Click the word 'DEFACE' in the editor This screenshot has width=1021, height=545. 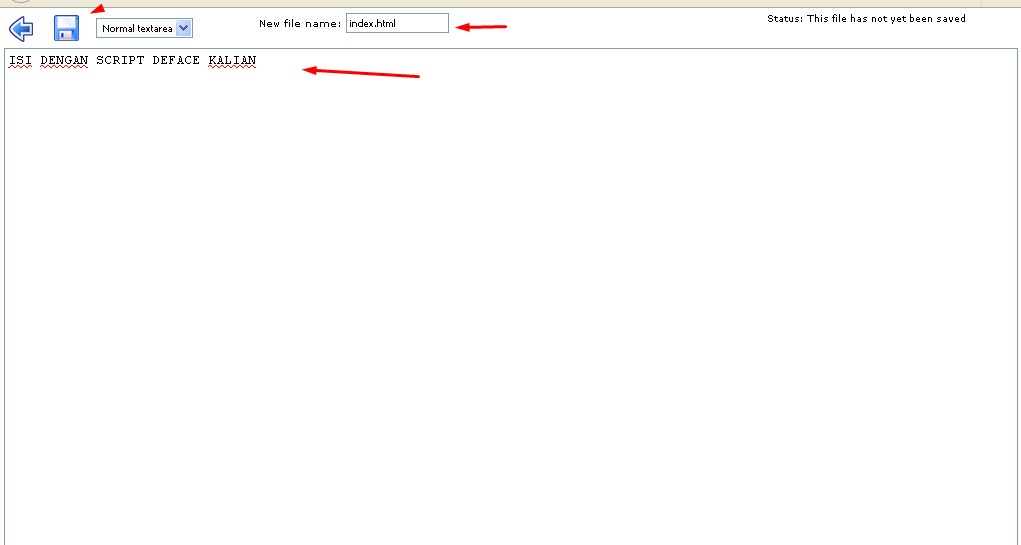[x=176, y=61]
